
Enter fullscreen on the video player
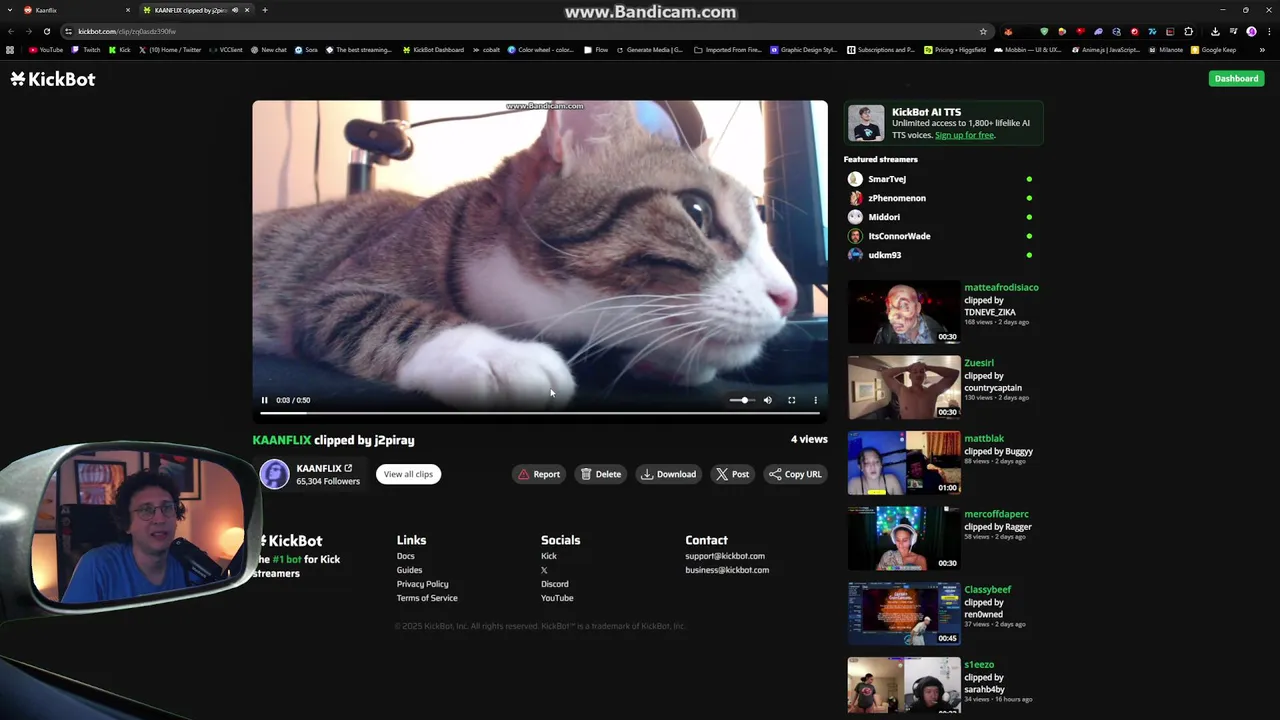(x=792, y=400)
